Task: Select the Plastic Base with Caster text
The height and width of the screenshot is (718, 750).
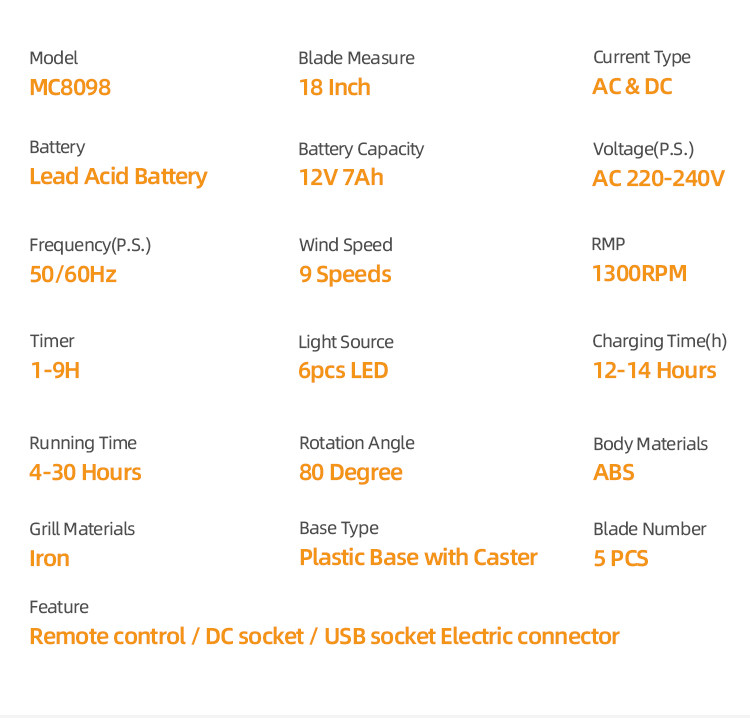Action: [419, 558]
